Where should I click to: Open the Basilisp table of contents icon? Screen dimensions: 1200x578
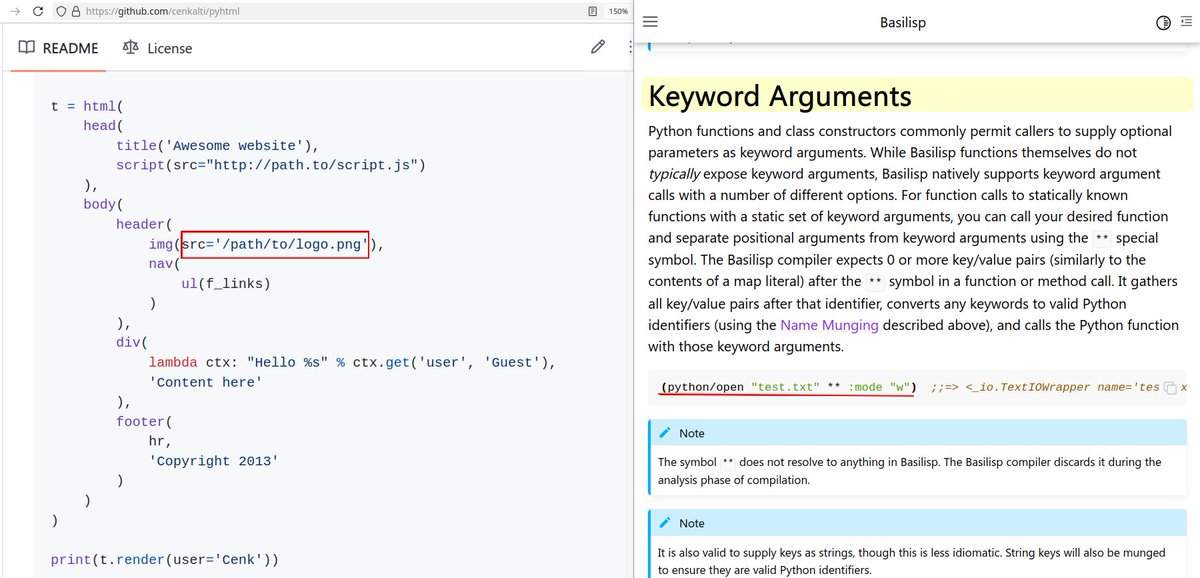coord(1187,22)
